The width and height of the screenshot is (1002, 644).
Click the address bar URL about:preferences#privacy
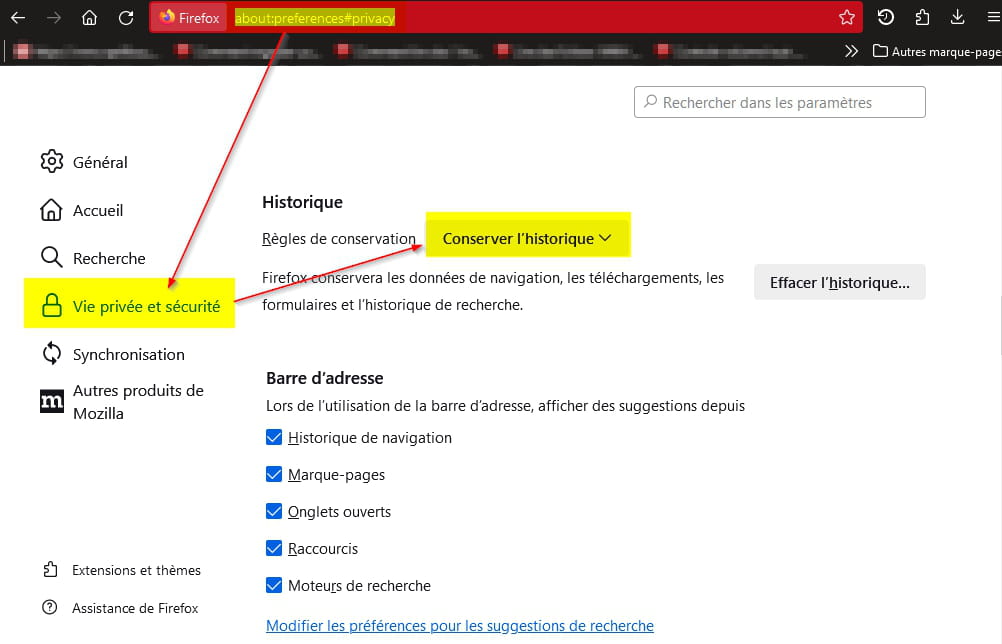pos(314,18)
